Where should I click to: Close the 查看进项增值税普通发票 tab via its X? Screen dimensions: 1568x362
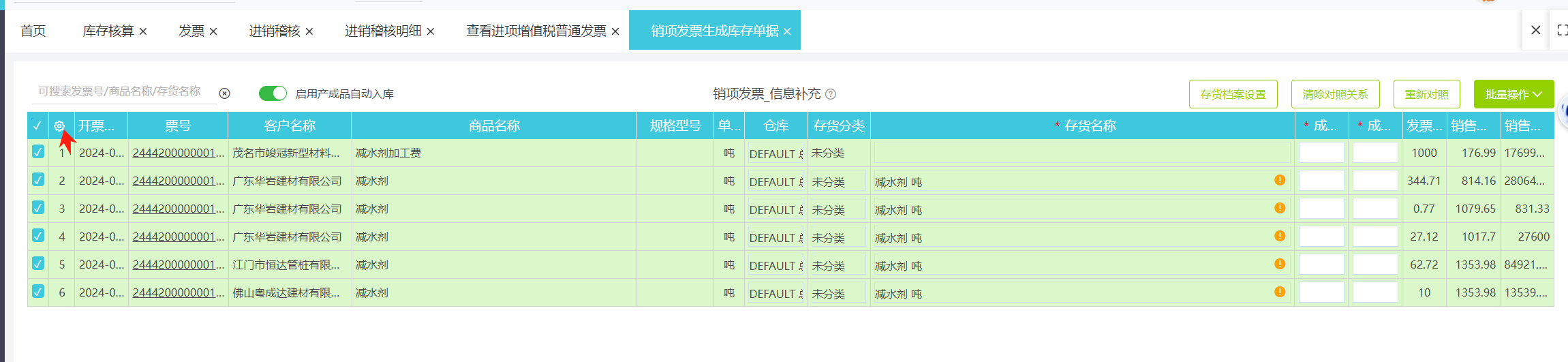615,31
